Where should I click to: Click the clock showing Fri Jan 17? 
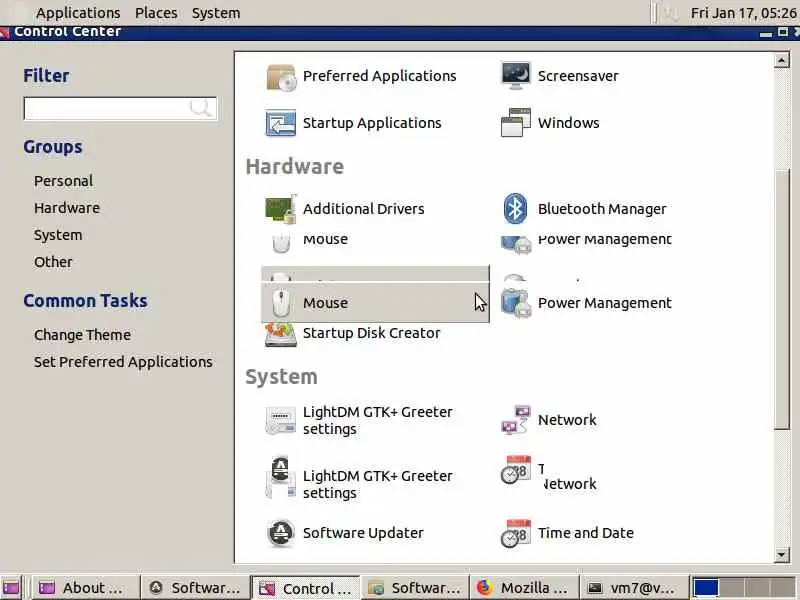pos(743,13)
